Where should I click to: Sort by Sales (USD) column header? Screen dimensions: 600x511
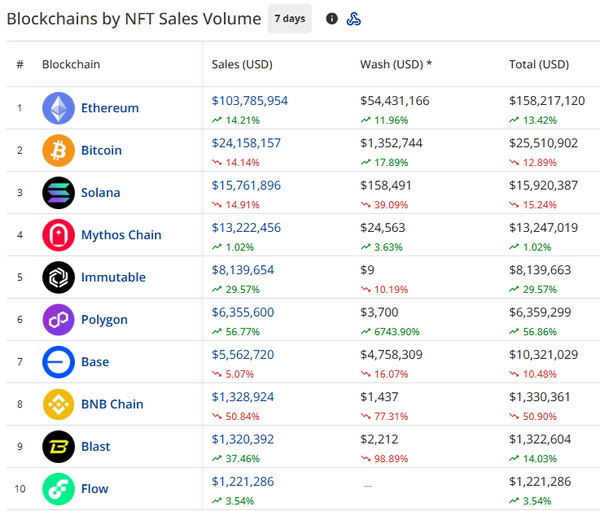[x=242, y=65]
